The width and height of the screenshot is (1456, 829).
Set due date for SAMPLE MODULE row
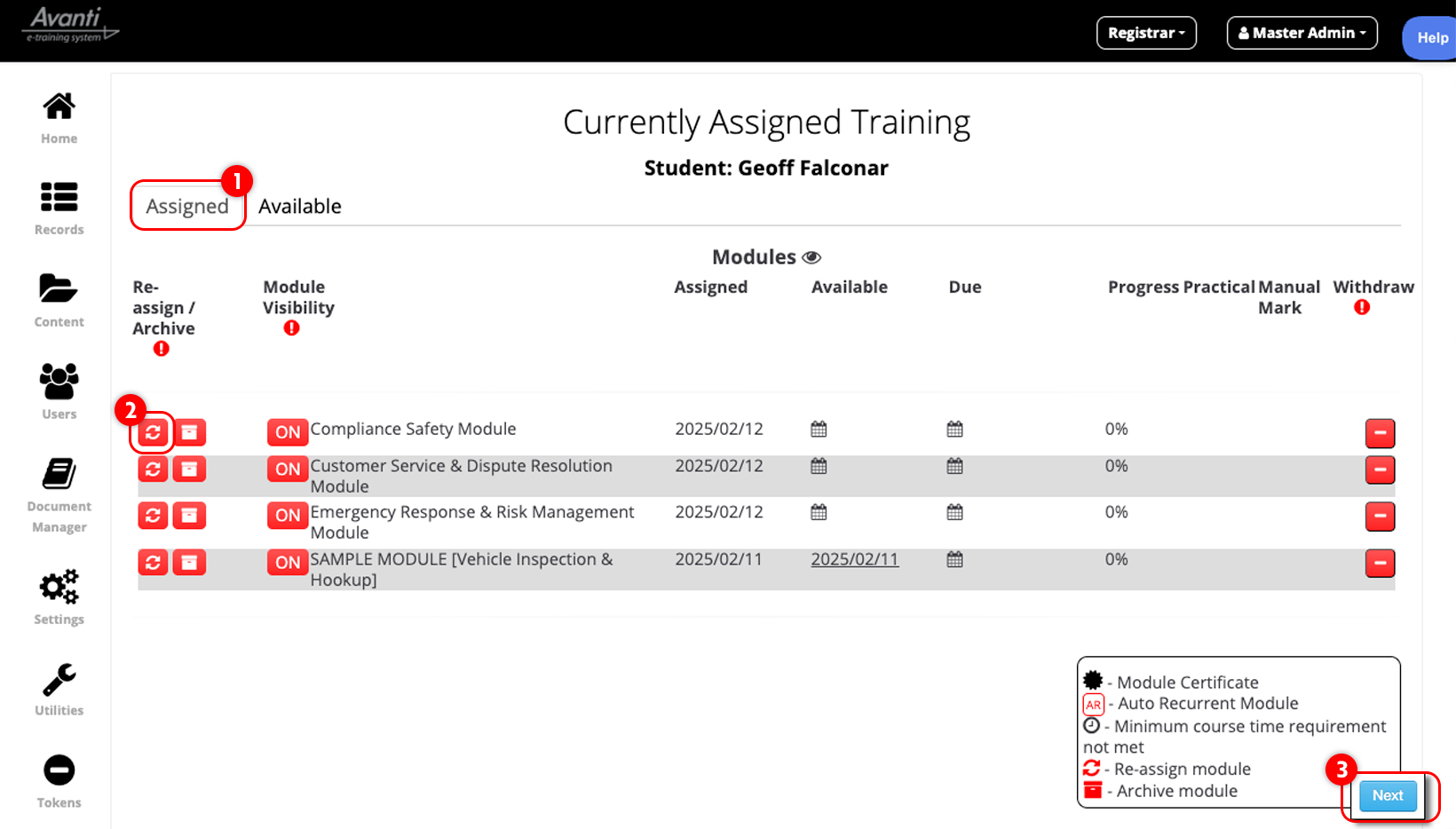tap(954, 560)
